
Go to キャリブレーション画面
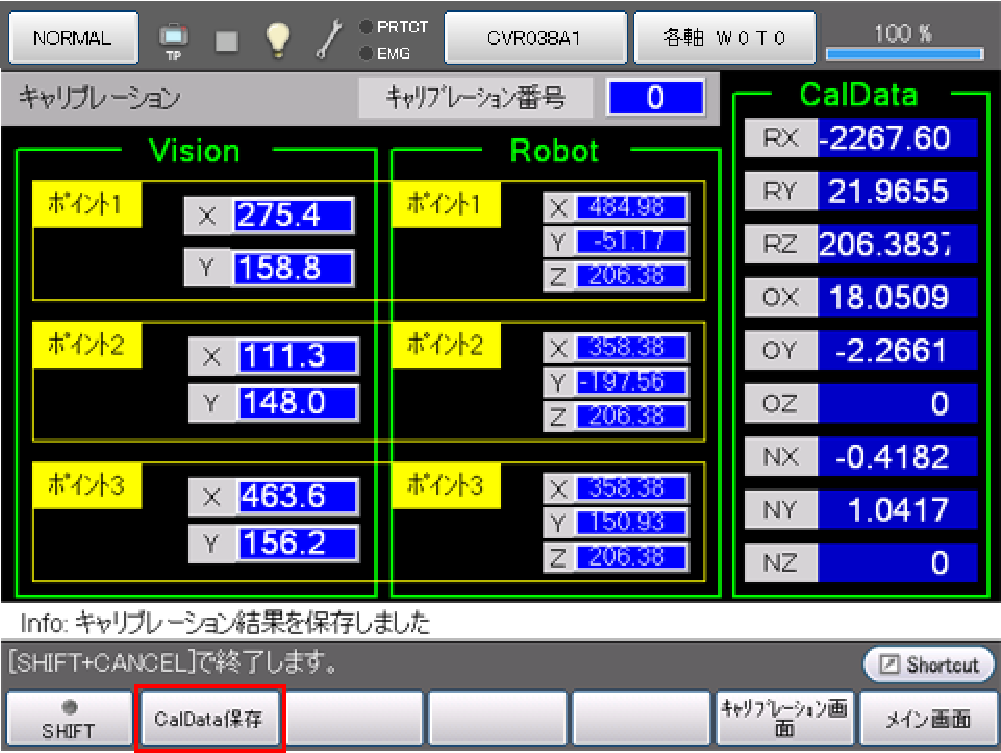(783, 718)
